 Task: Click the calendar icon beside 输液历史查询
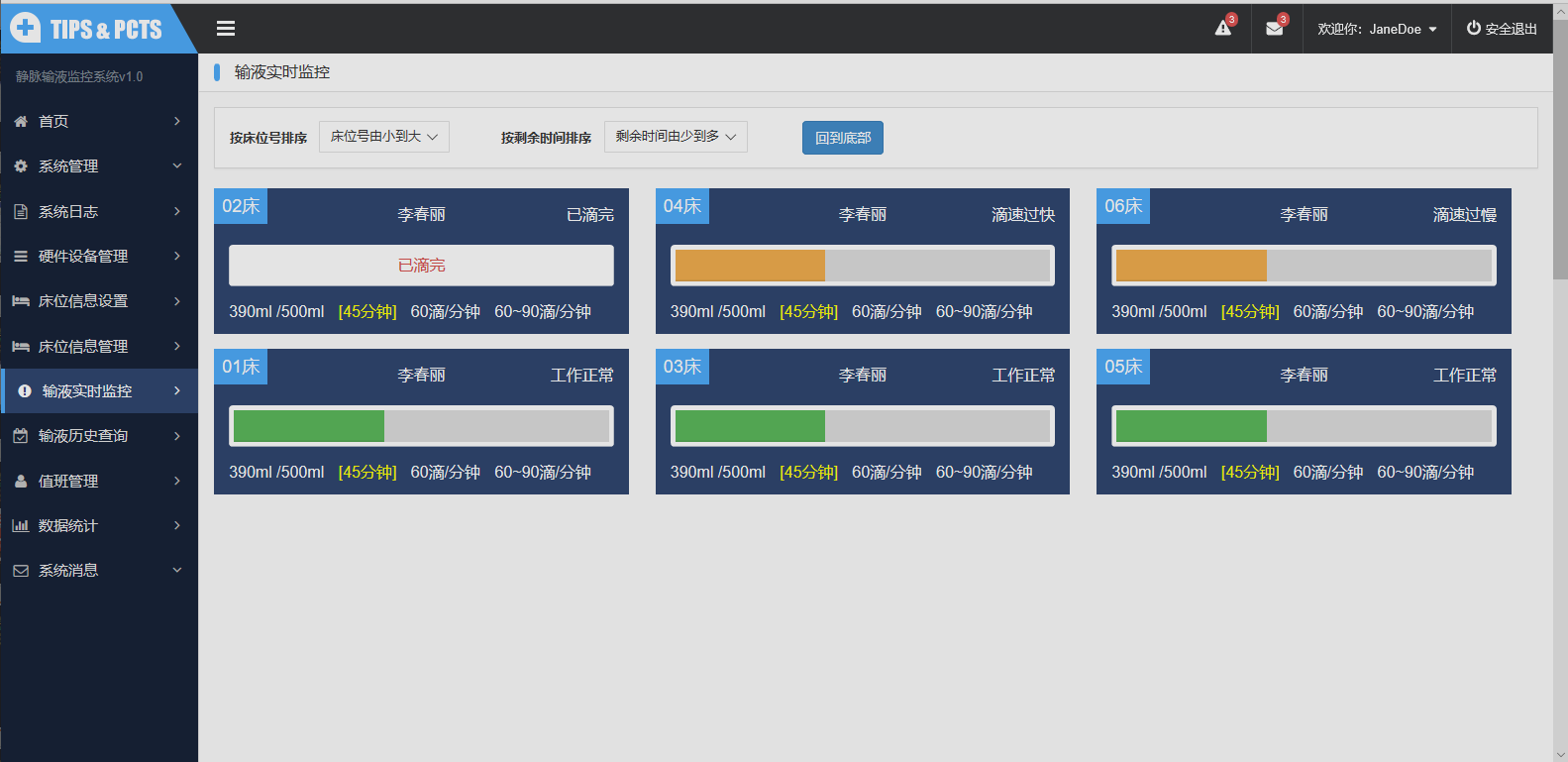21,435
